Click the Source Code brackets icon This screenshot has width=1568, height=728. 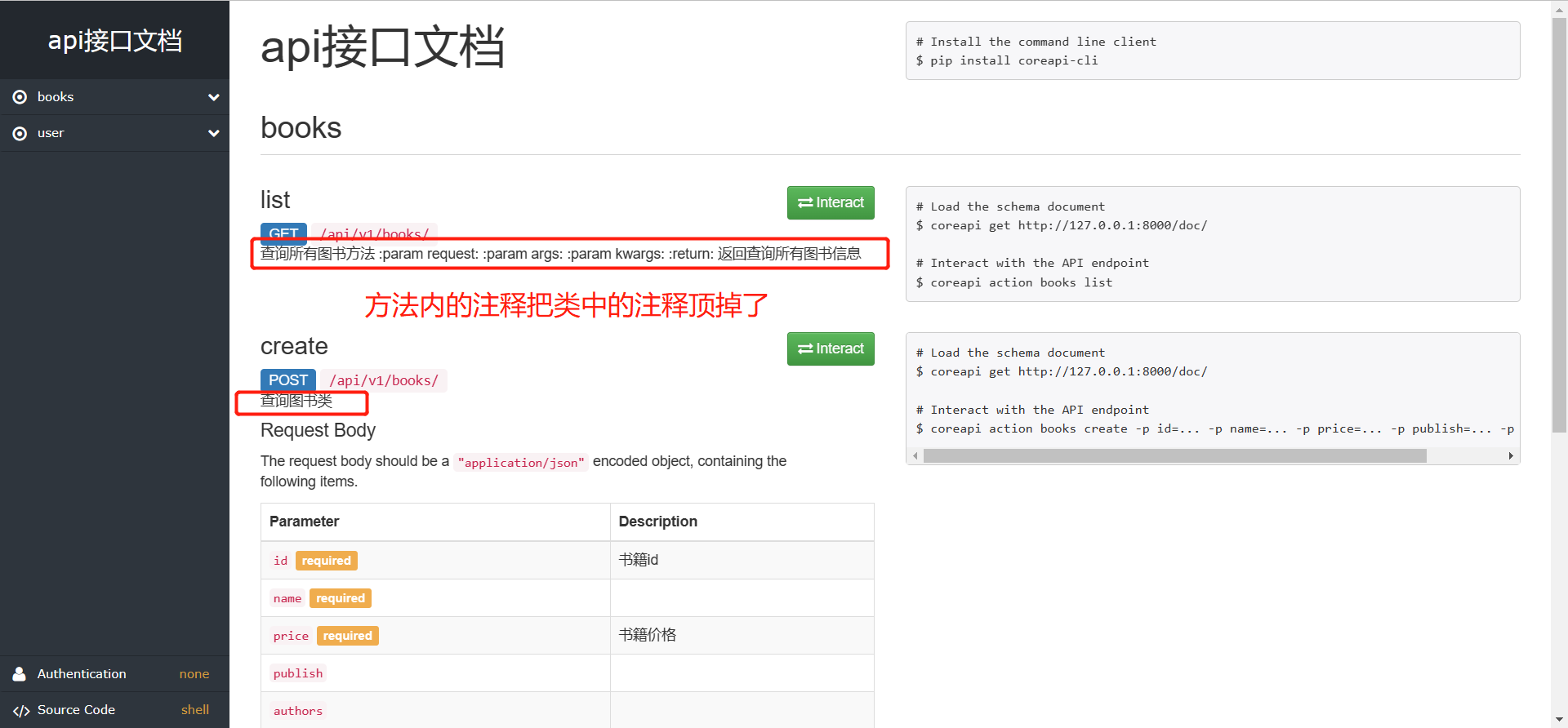click(21, 711)
